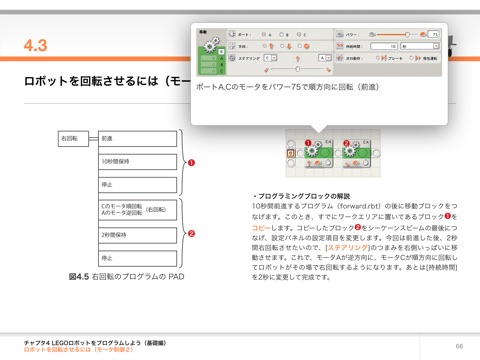Click the 方向 row icon
This screenshot has height=360, width=480.
232,46
